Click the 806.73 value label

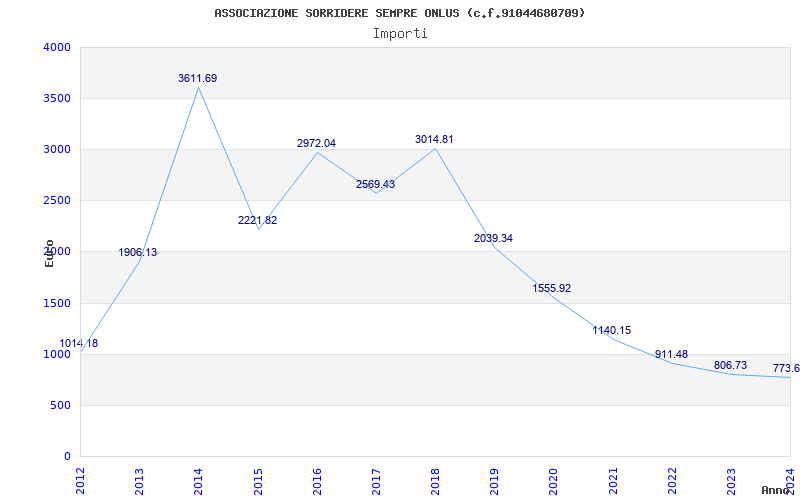pos(730,365)
